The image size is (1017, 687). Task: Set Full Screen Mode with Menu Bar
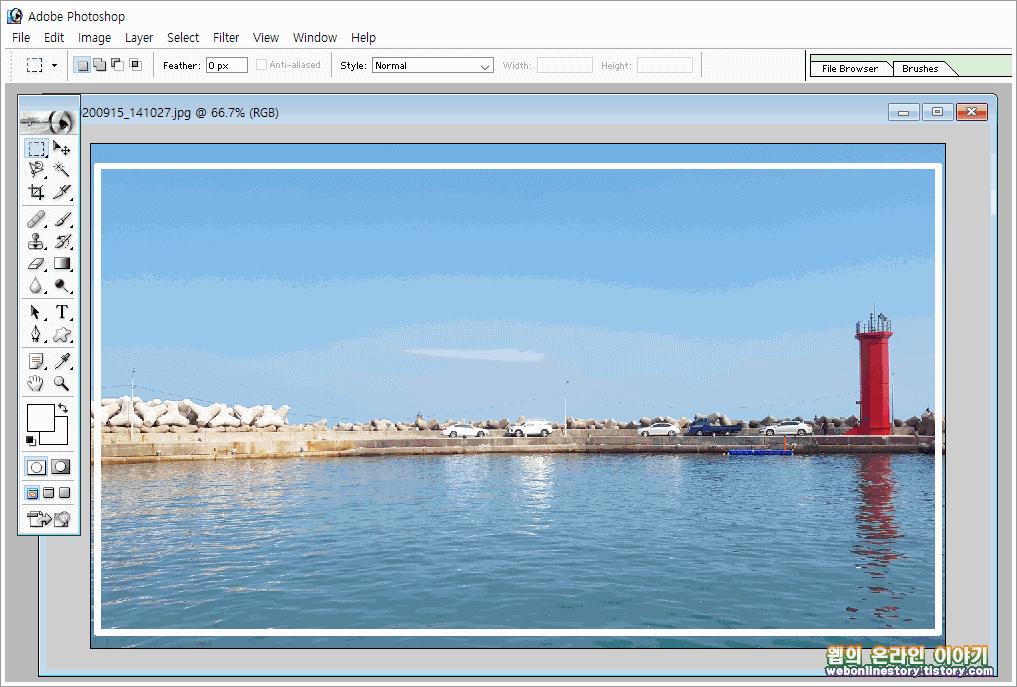coord(49,493)
